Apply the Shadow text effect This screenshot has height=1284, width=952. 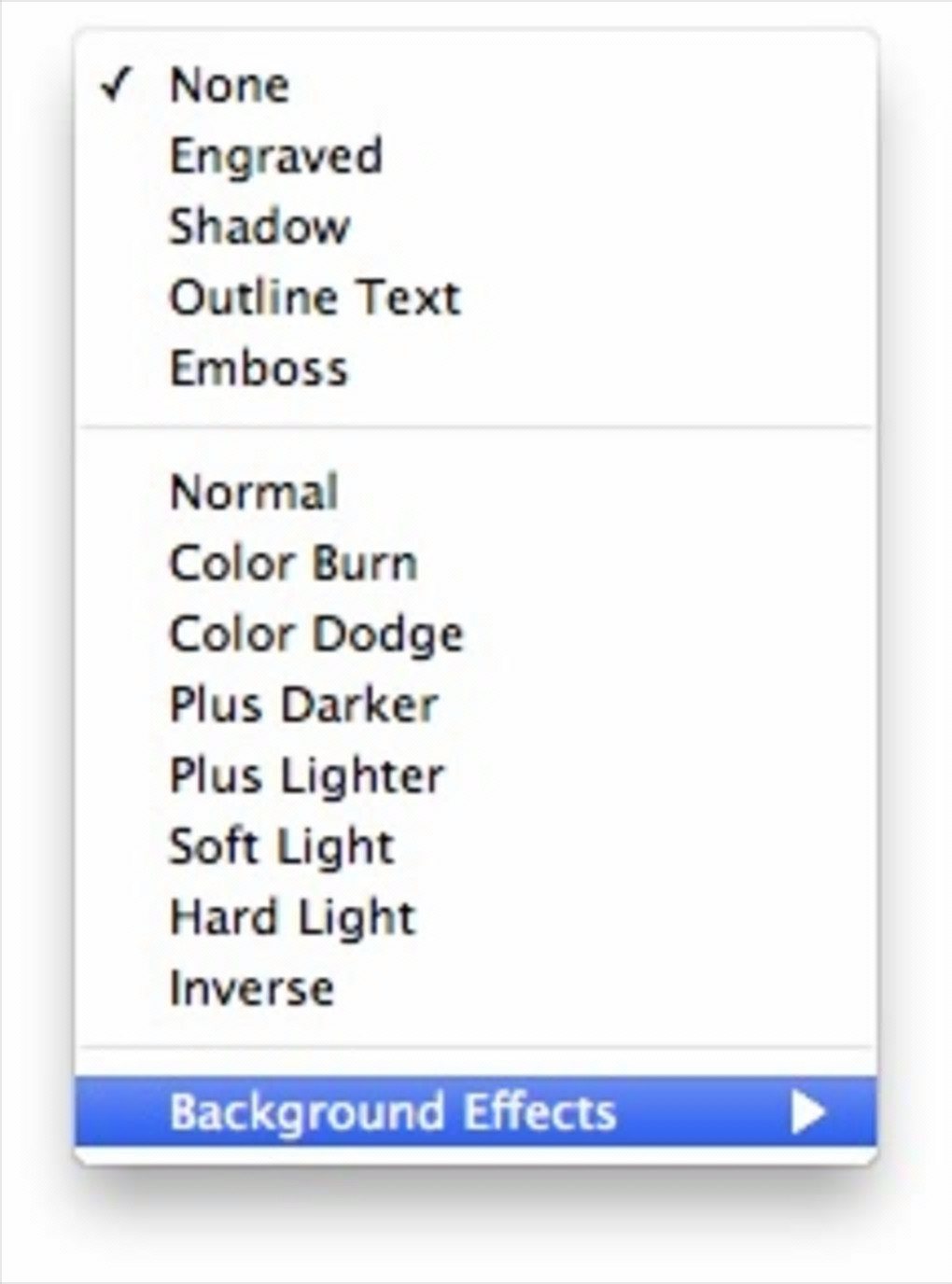point(259,227)
